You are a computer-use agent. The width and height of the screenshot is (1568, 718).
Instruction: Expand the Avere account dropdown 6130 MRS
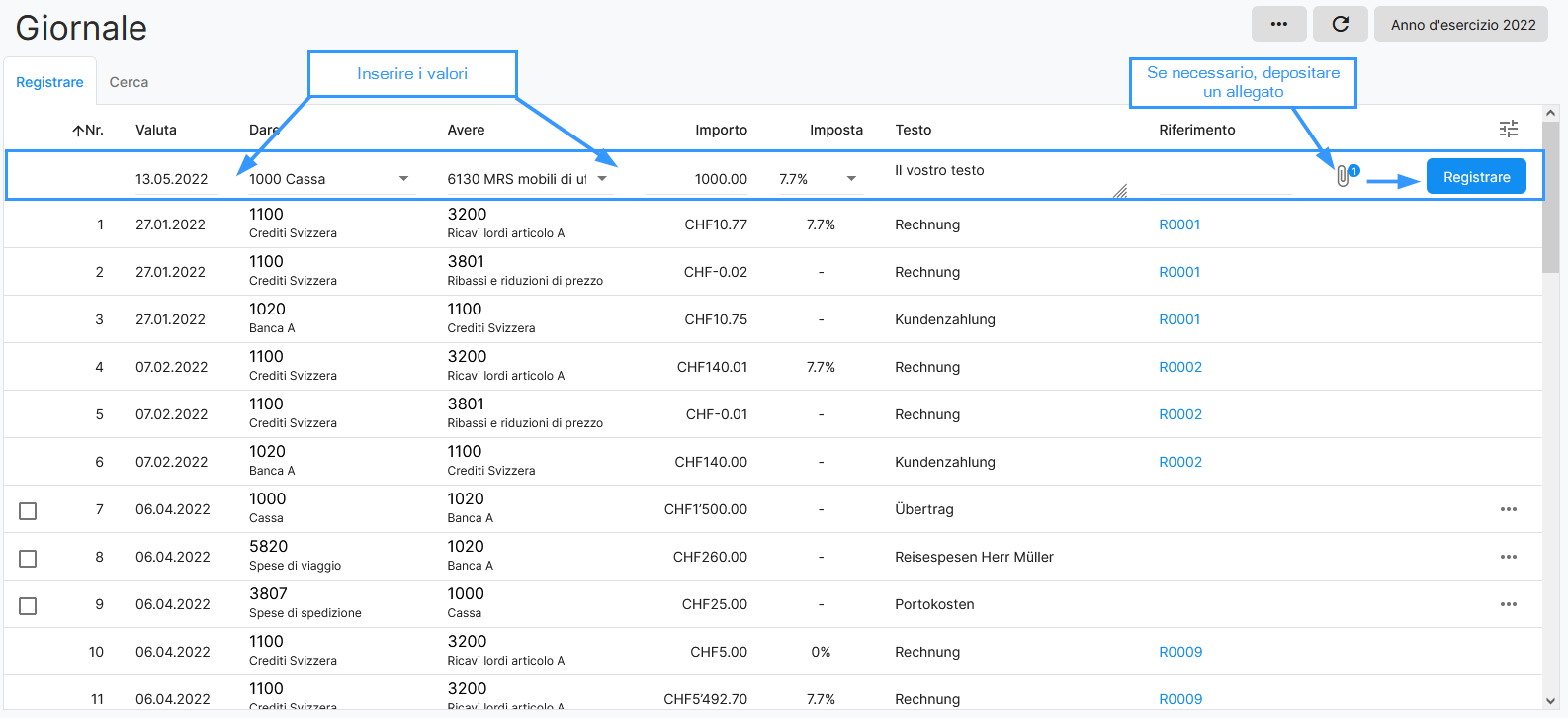pyautogui.click(x=602, y=179)
